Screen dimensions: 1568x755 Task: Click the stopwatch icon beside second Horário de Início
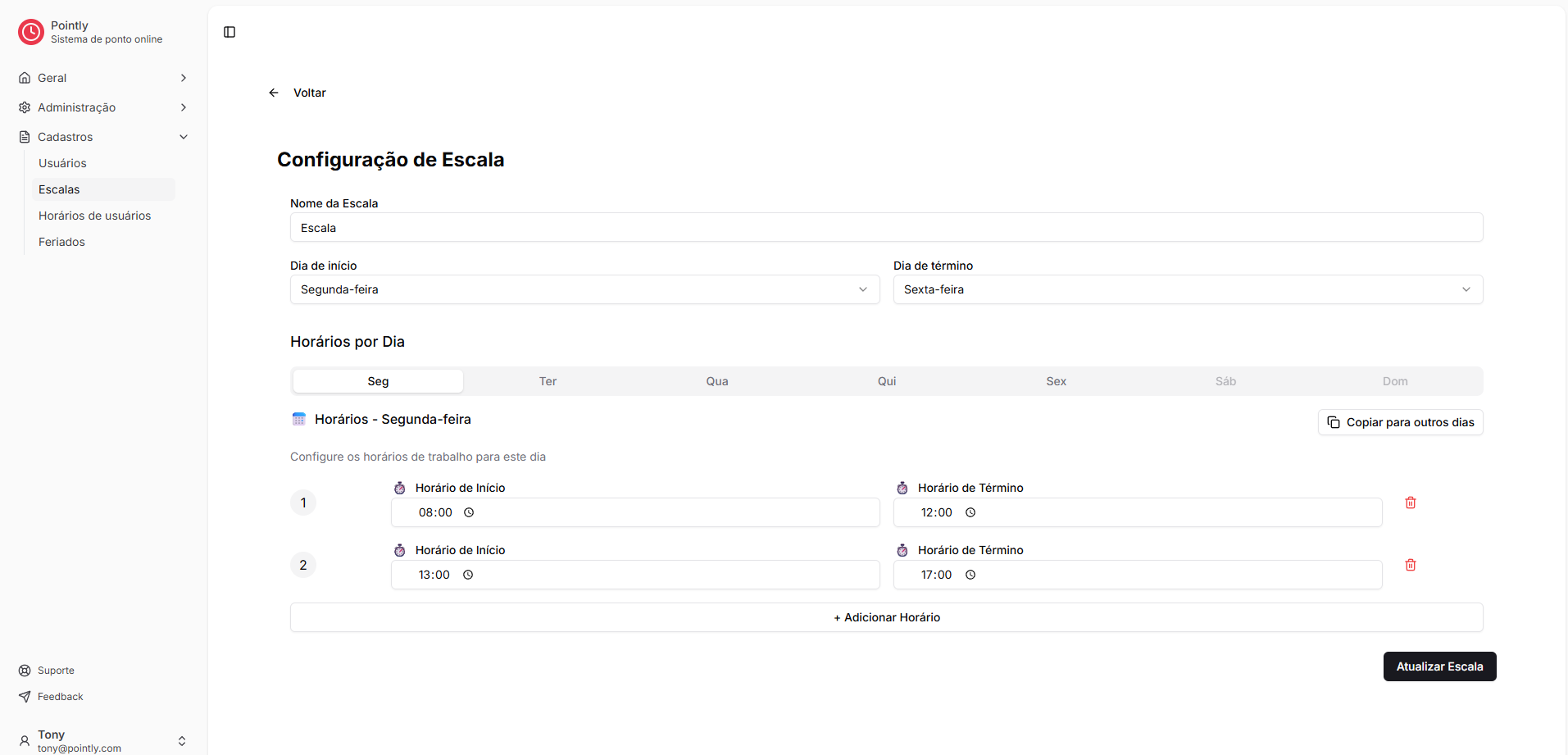click(400, 549)
